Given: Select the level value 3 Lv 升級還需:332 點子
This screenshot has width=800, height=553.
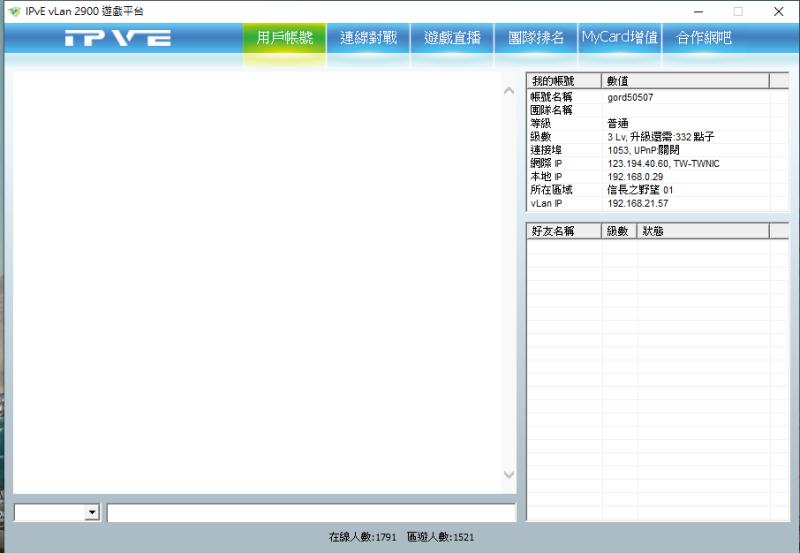Looking at the screenshot, I should (x=661, y=137).
